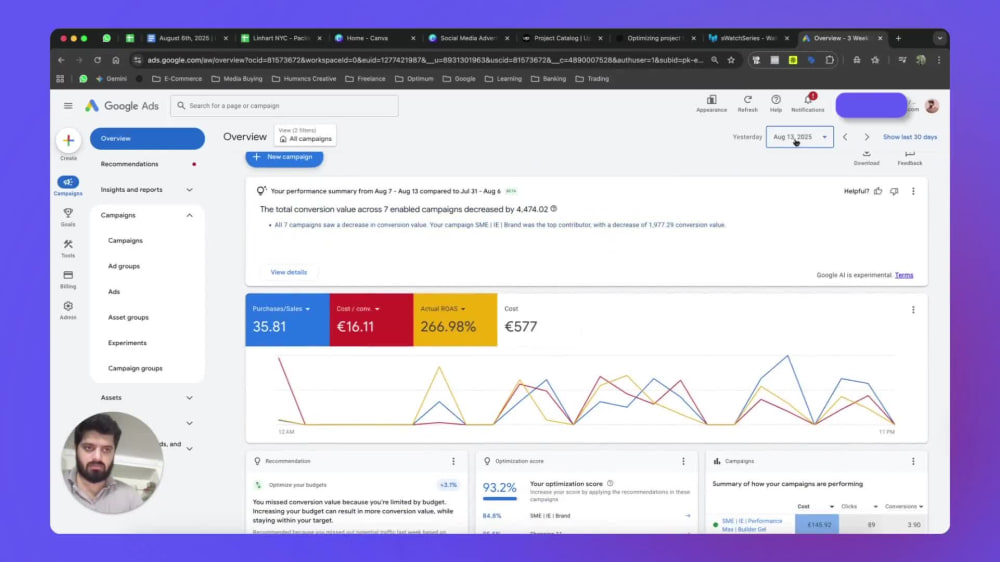Open the Google Ads hamburger menu
The width and height of the screenshot is (1000, 562).
68,106
